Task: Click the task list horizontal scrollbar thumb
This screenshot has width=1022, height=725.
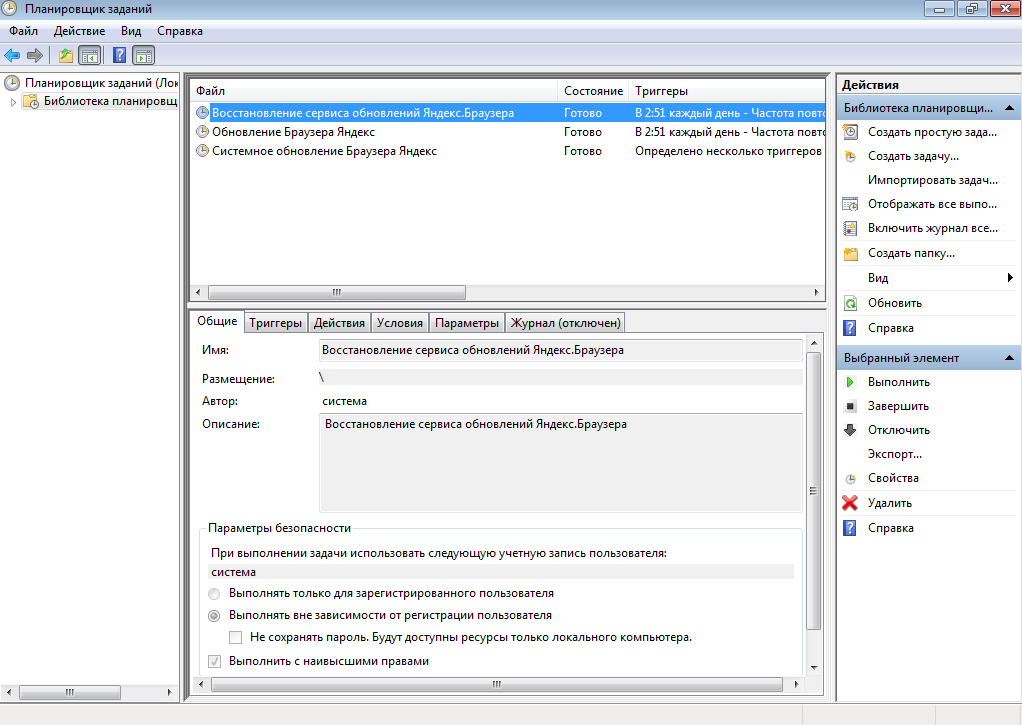Action: coord(336,293)
